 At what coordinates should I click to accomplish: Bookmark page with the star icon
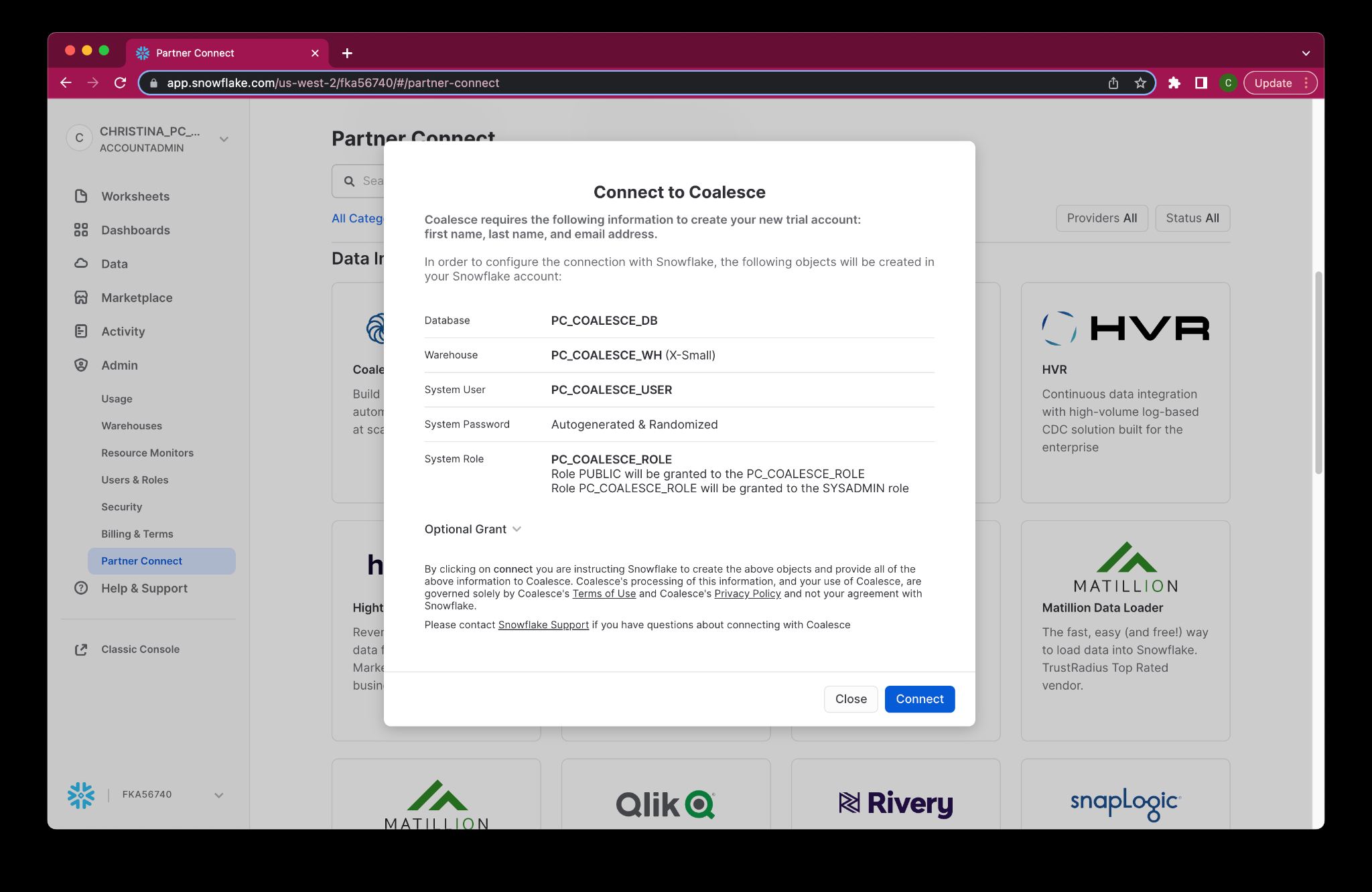coord(1140,83)
